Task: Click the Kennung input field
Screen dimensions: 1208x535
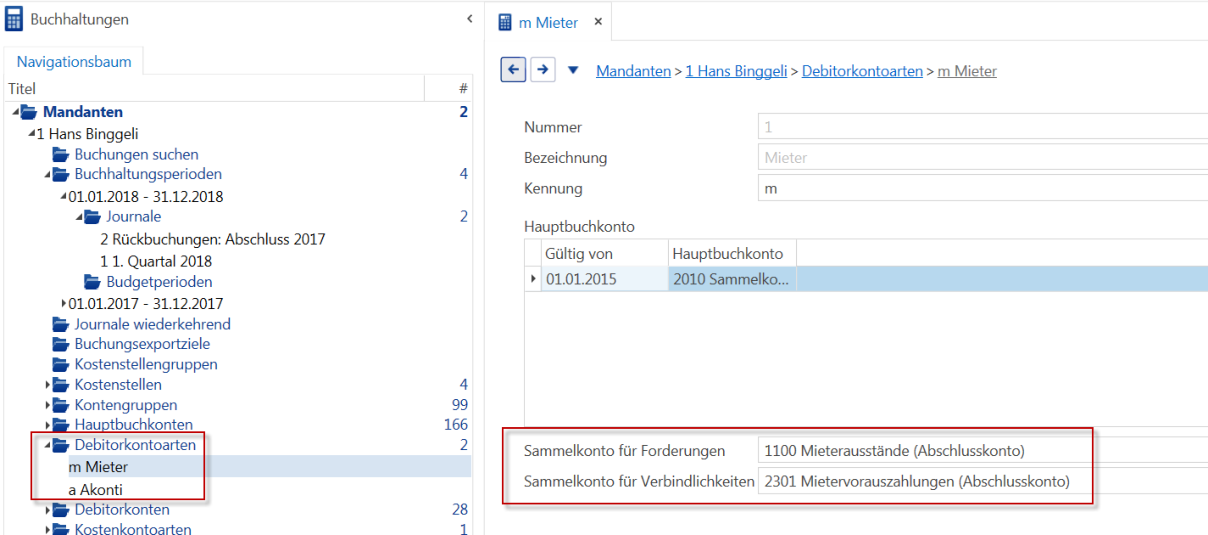Action: (983, 188)
